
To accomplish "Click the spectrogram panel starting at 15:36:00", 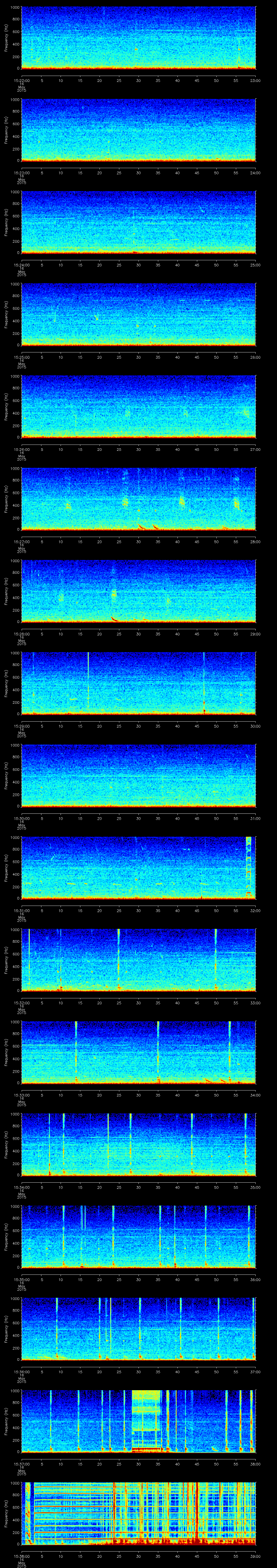I will (x=139, y=1329).
